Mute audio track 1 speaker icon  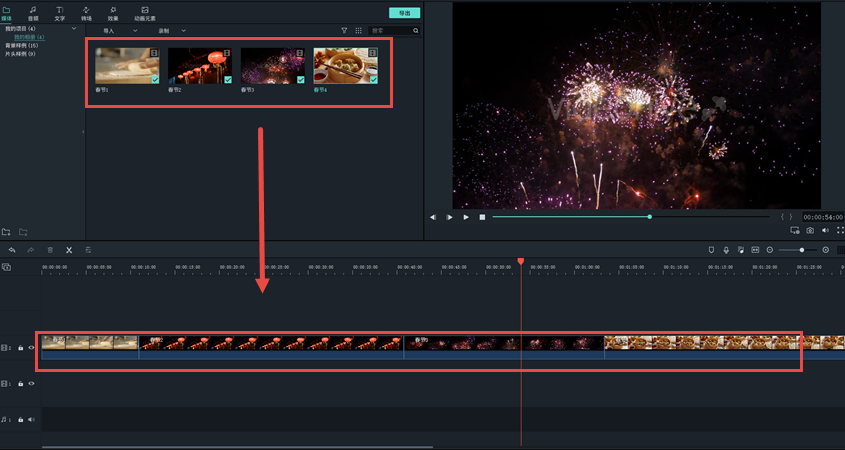31,420
